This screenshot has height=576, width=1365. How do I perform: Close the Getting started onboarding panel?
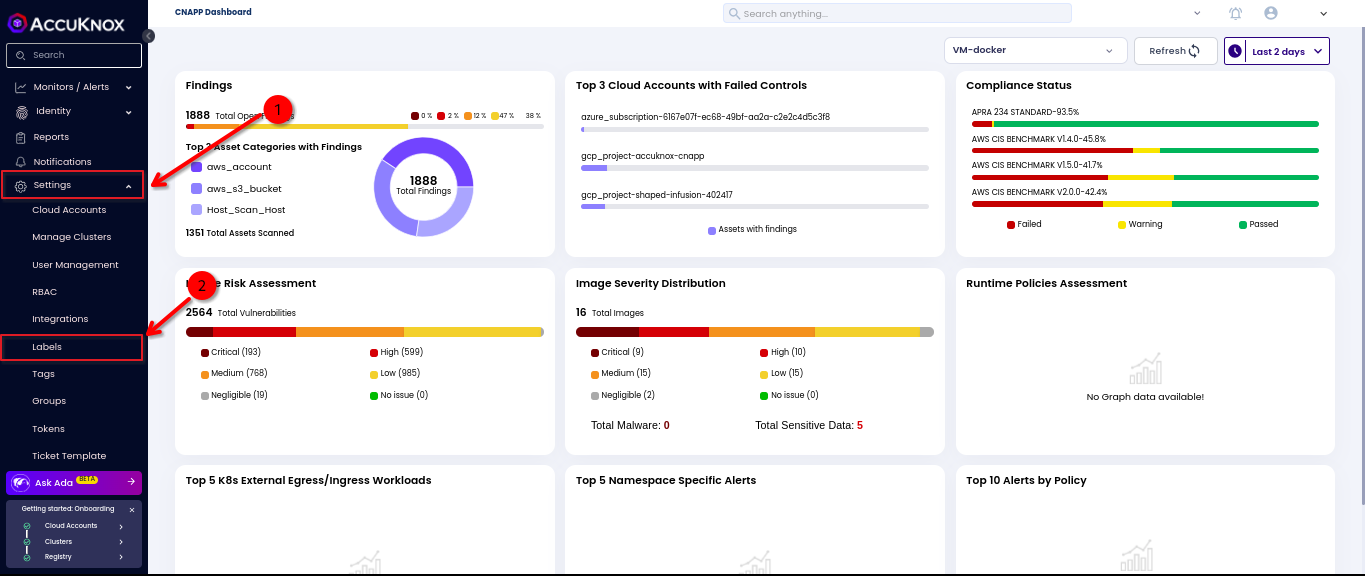pyautogui.click(x=132, y=510)
